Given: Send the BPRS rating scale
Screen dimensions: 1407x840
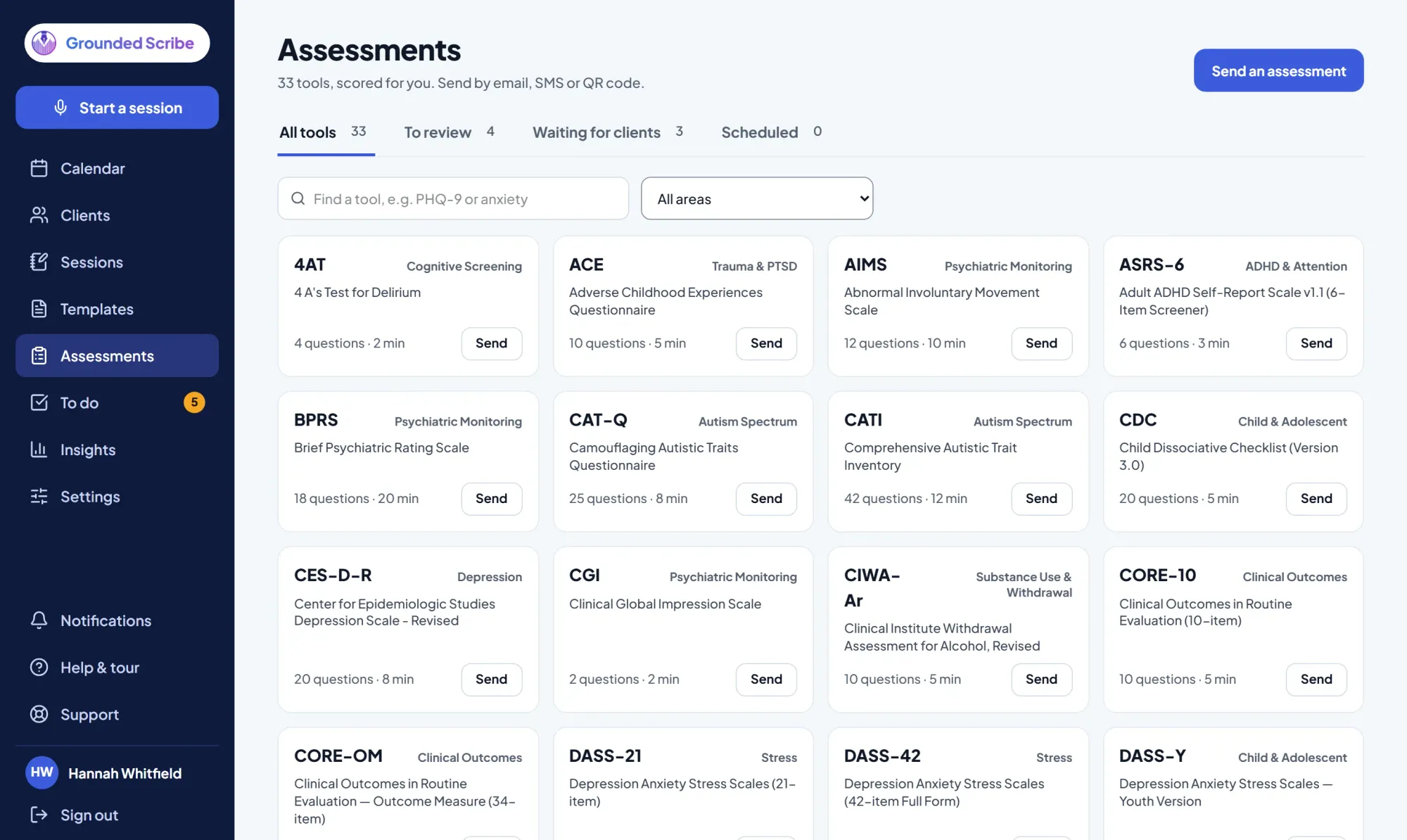Looking at the screenshot, I should coord(491,499).
